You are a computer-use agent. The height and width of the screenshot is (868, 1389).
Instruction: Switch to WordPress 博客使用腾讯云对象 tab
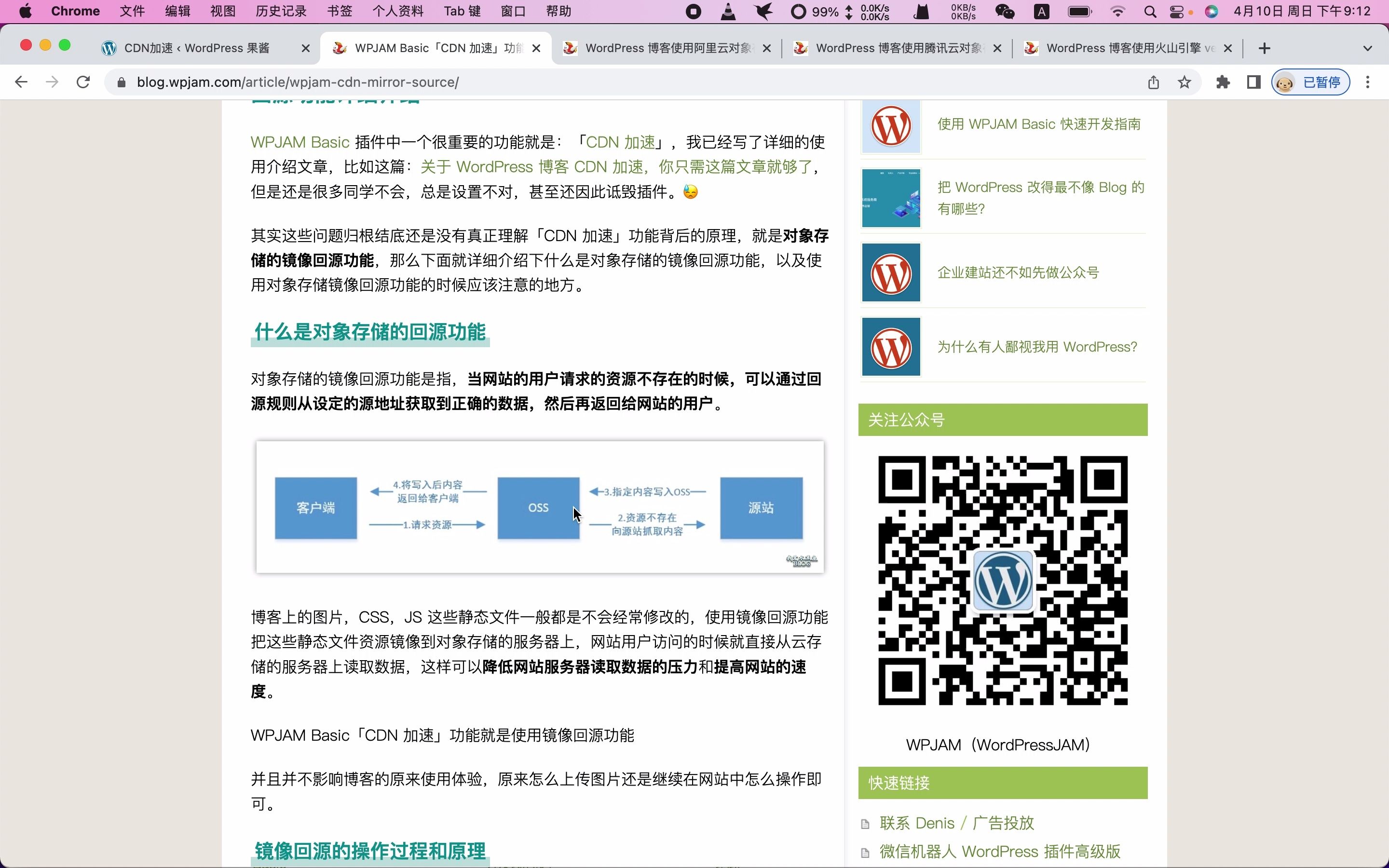898,48
